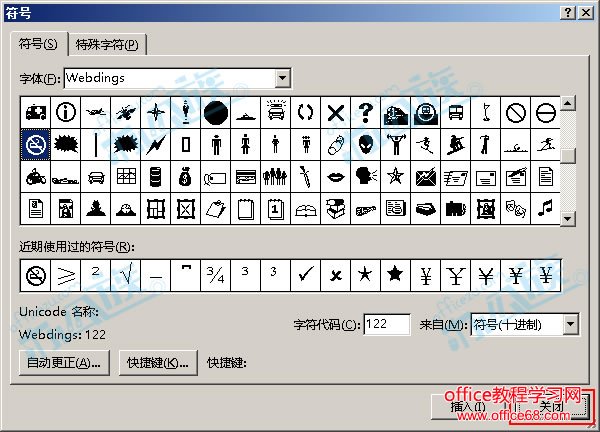Choose the black octagon stop sign symbol
Screen dimensions: 600x432
pyautogui.click(x=216, y=112)
